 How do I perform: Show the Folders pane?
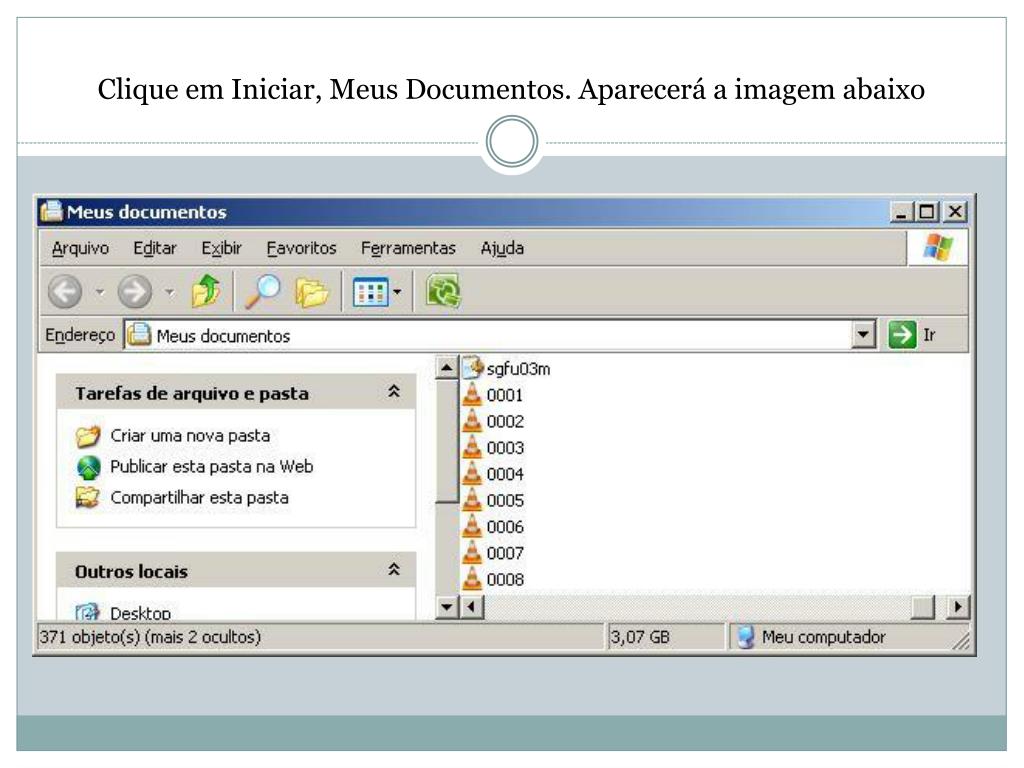pos(312,291)
